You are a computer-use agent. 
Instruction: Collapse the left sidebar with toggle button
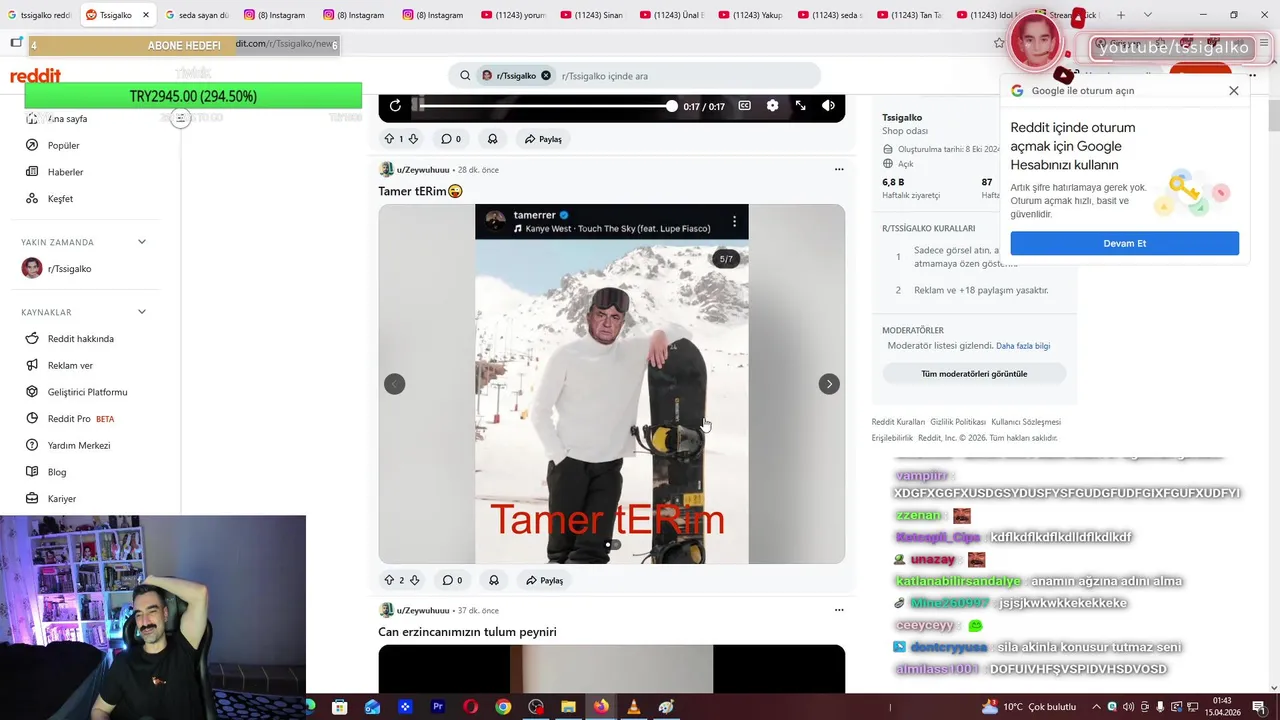pos(180,118)
